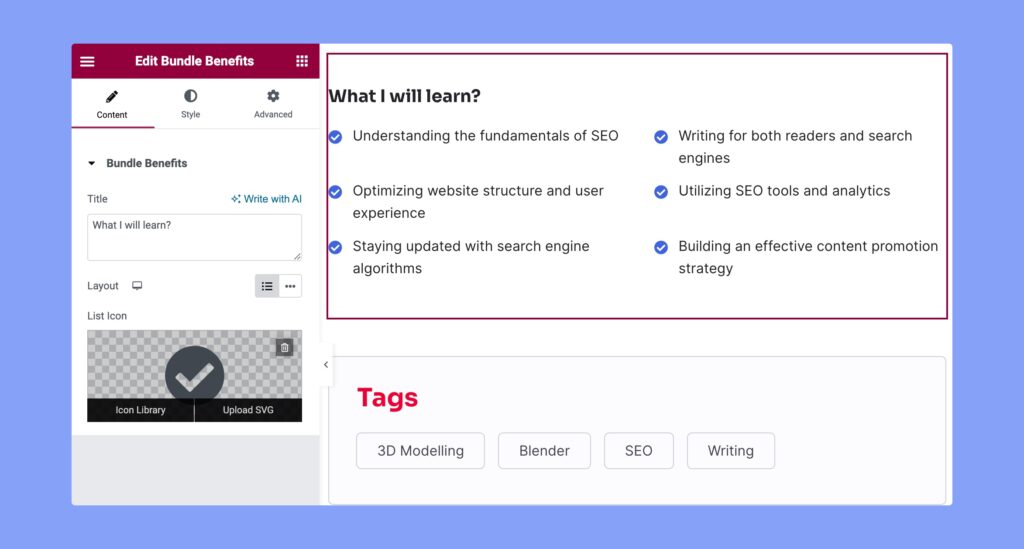Click the Edit Bundle Benefits panel title
1024x549 pixels.
pos(195,61)
